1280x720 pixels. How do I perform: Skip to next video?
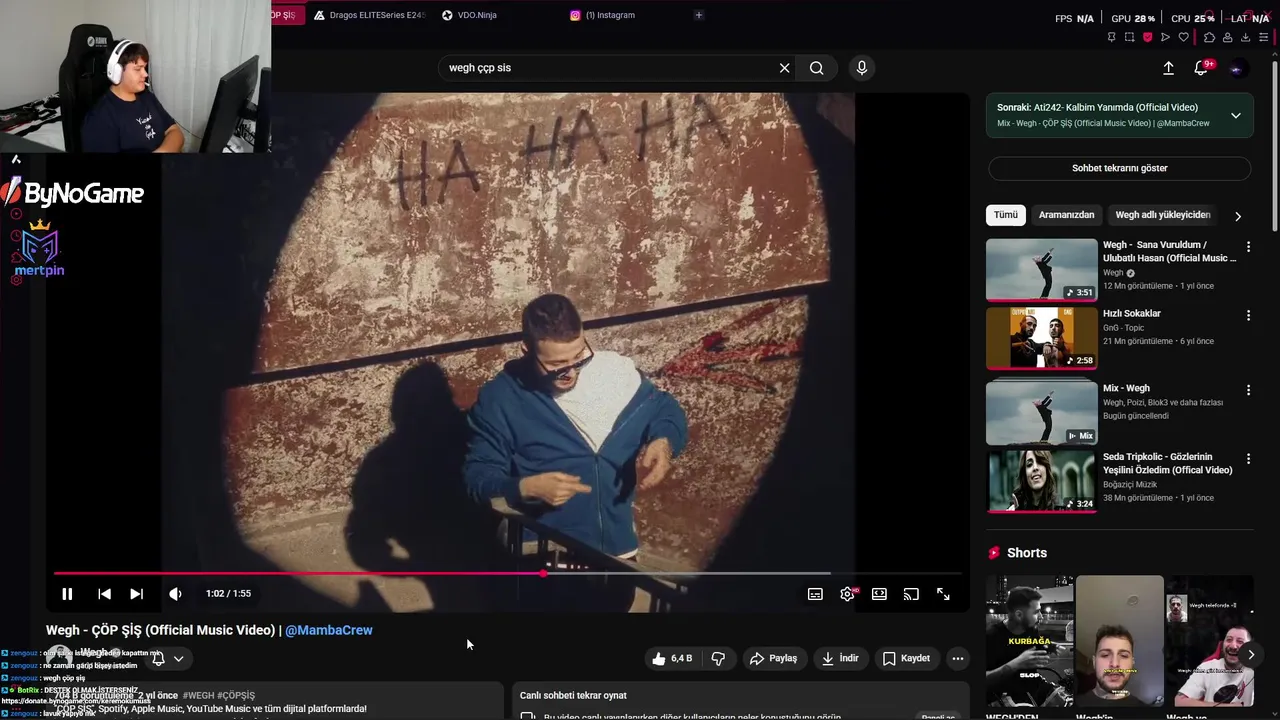tap(136, 594)
